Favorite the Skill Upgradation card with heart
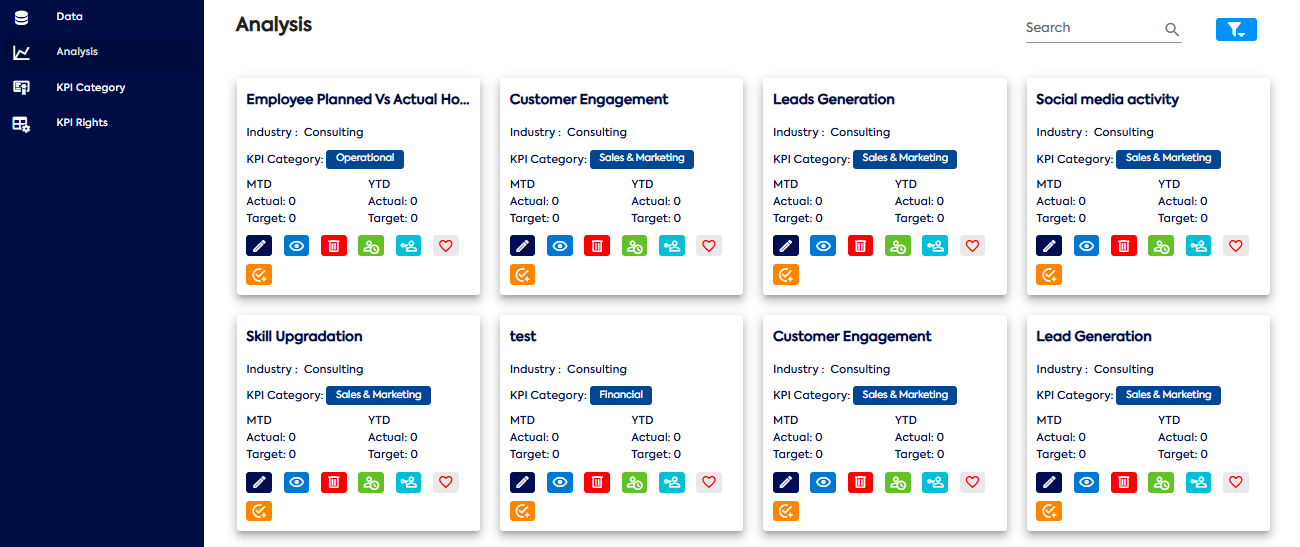Viewport: 1300px width, 547px height. [446, 482]
